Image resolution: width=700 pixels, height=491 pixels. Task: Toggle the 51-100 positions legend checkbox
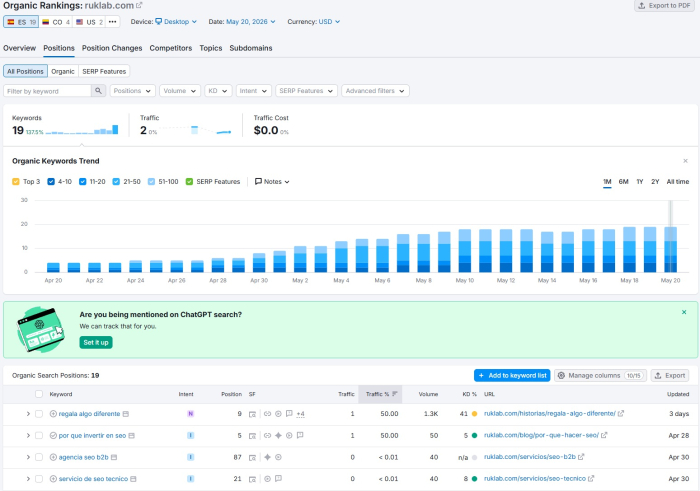tap(151, 182)
